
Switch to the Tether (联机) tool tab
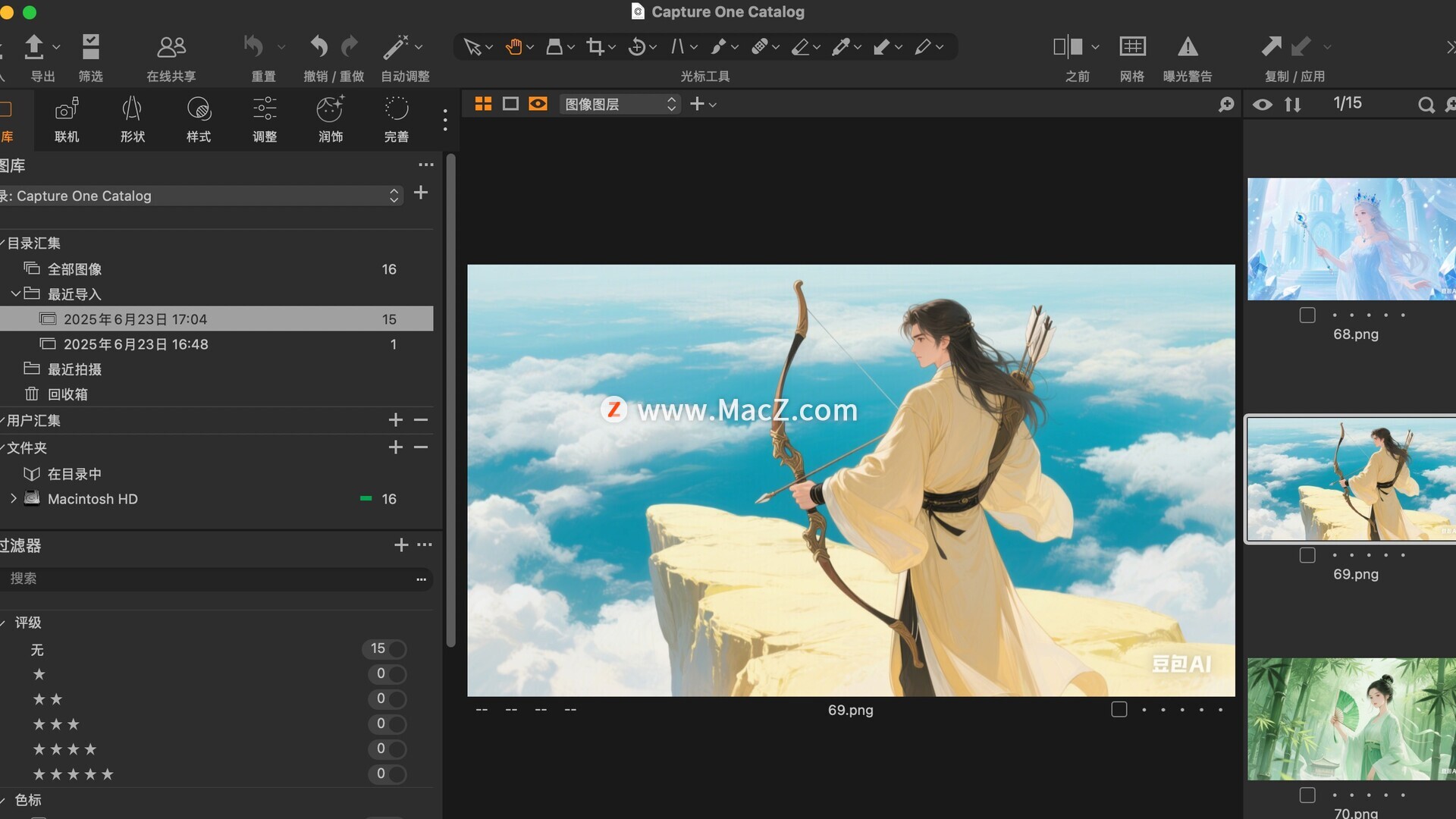point(67,119)
